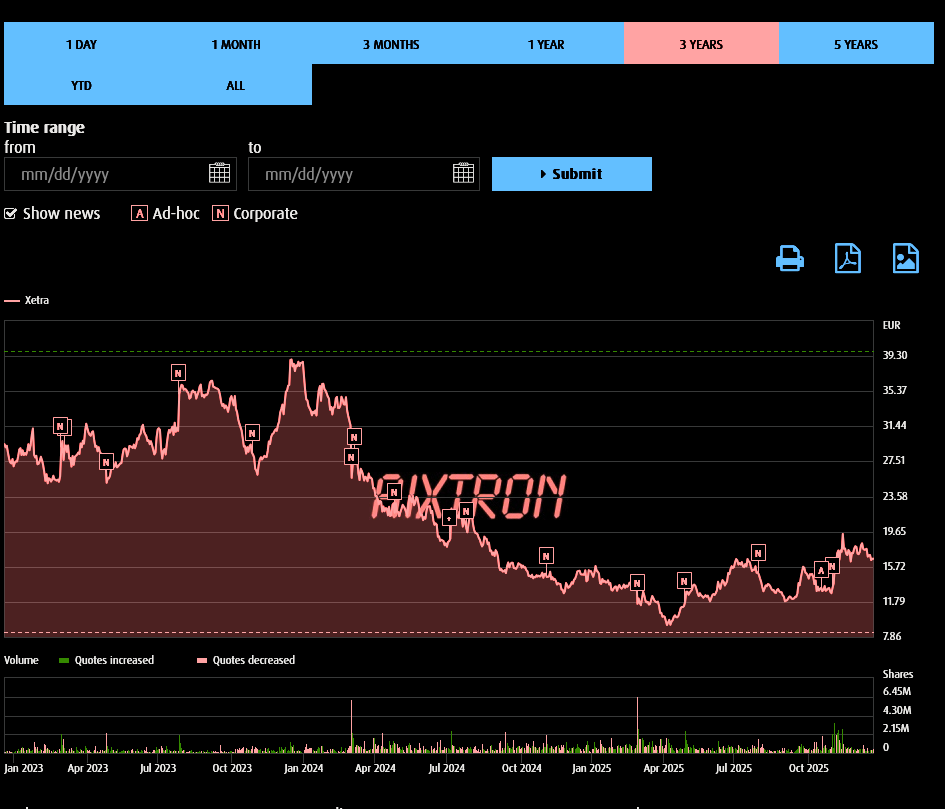Open news marker at July 2023 peak
Viewport: 945px width, 809px height.
[178, 373]
